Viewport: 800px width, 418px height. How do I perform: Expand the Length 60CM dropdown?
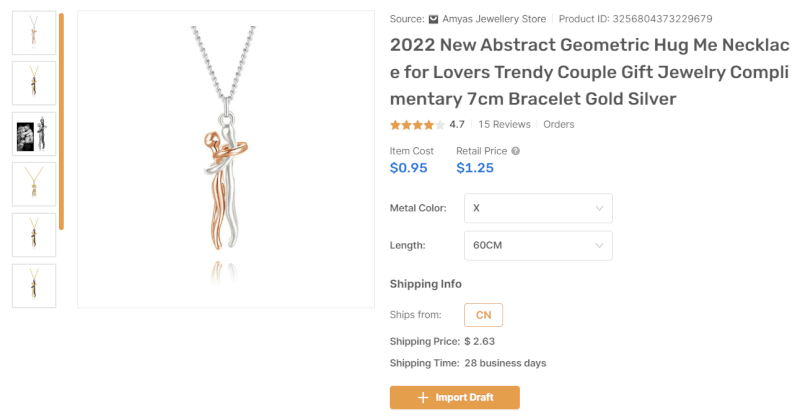538,245
